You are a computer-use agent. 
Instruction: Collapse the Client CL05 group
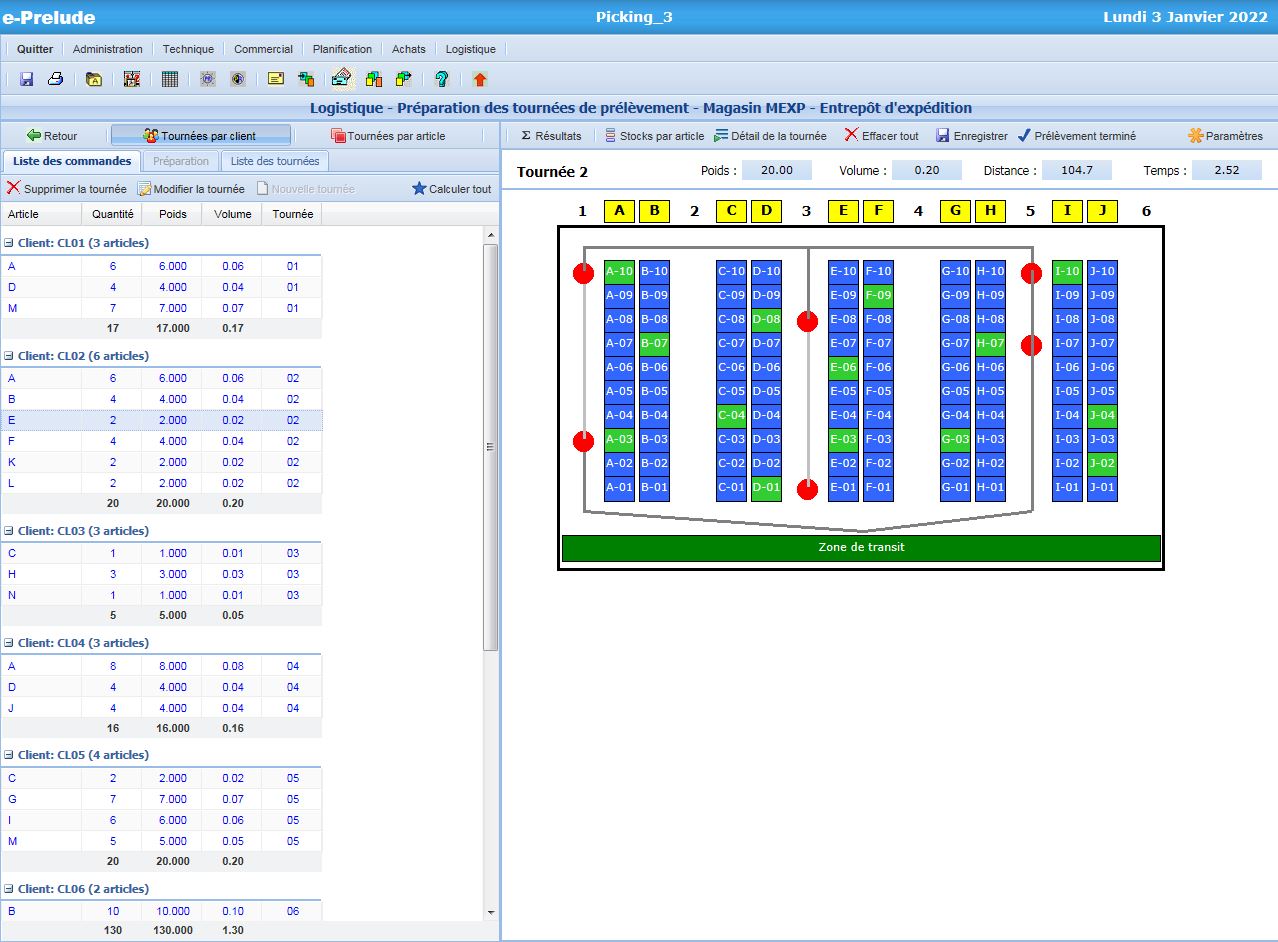point(9,755)
